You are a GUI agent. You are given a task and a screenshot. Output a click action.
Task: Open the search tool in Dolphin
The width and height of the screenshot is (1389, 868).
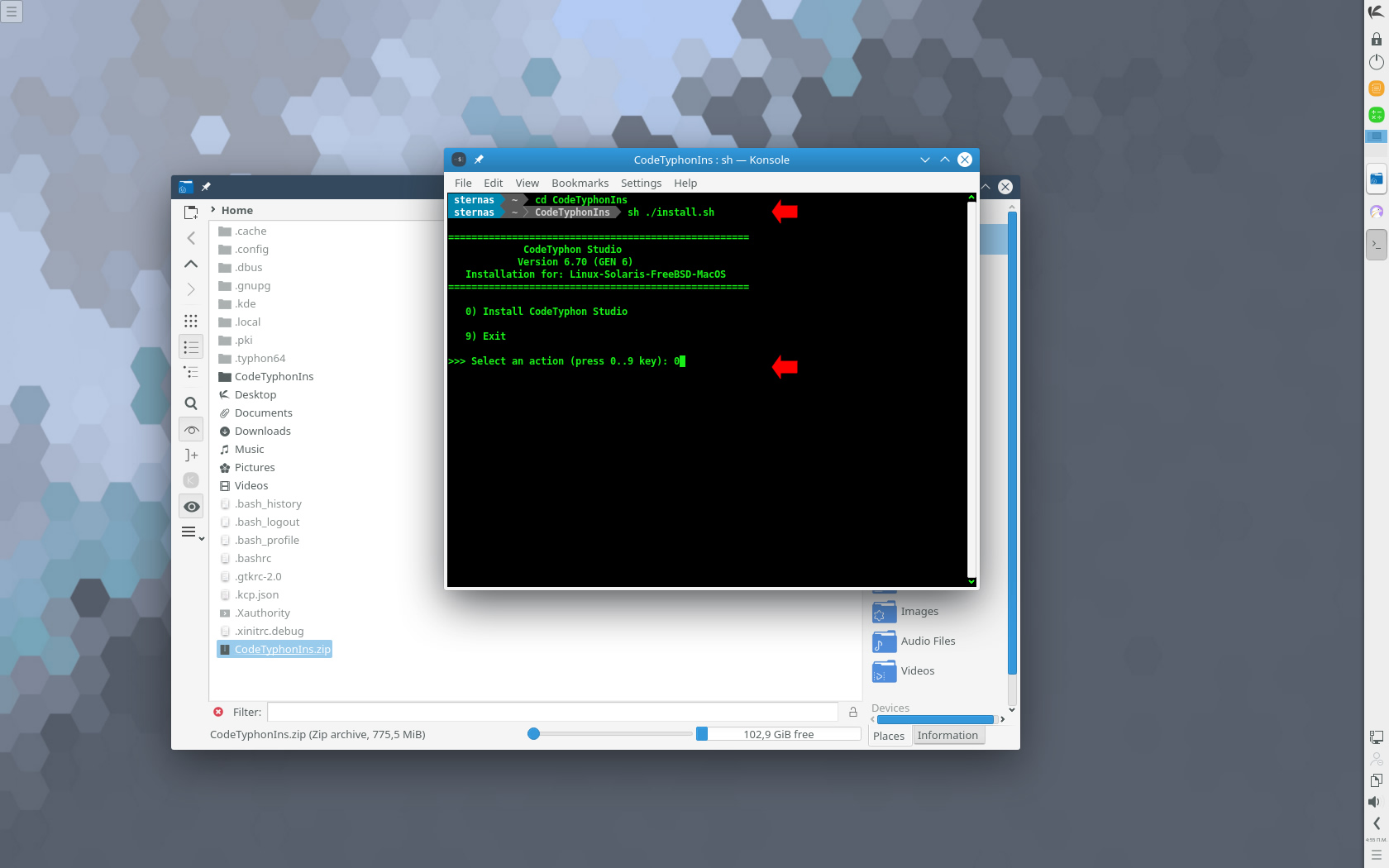coord(191,403)
